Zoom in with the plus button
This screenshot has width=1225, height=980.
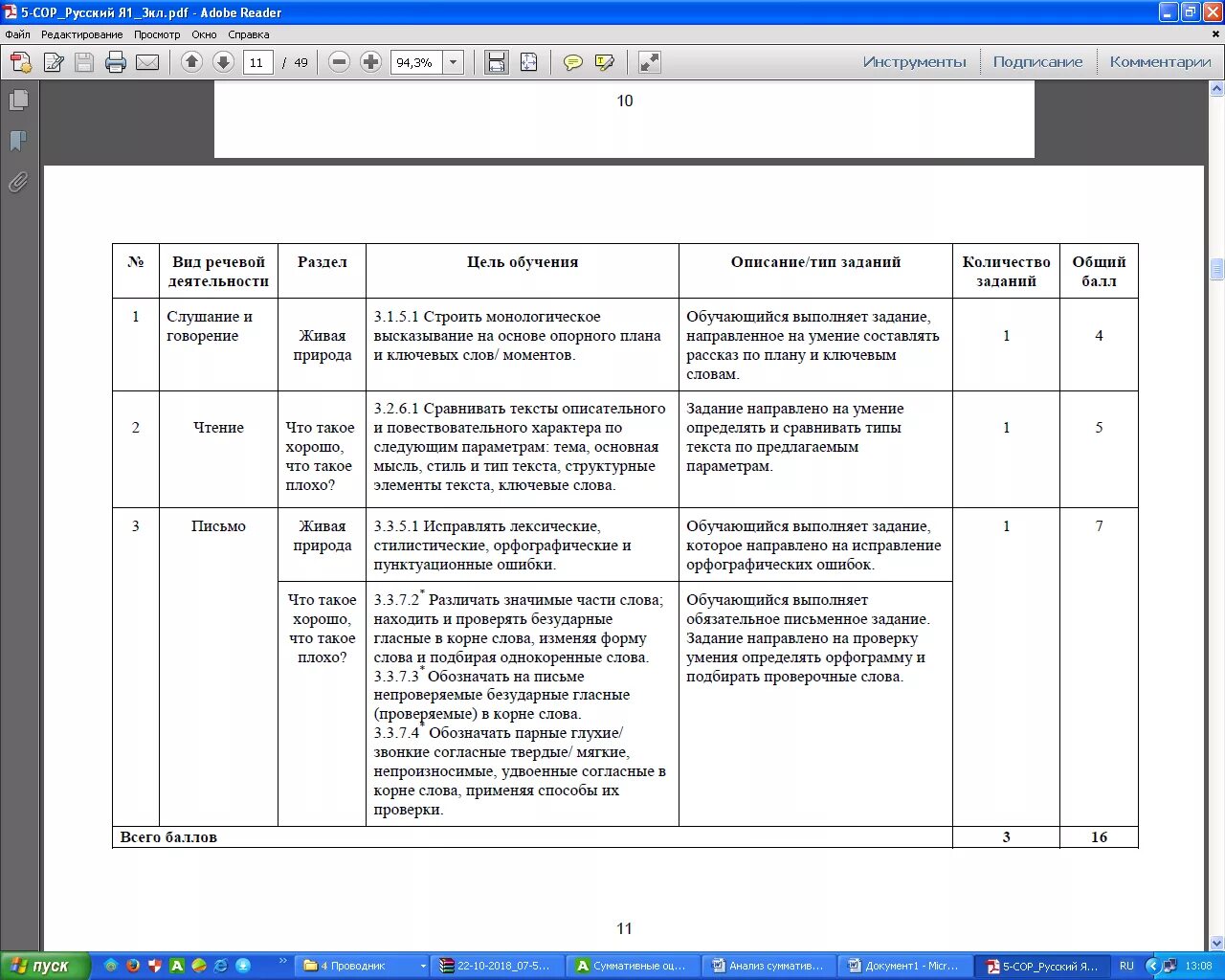[370, 62]
